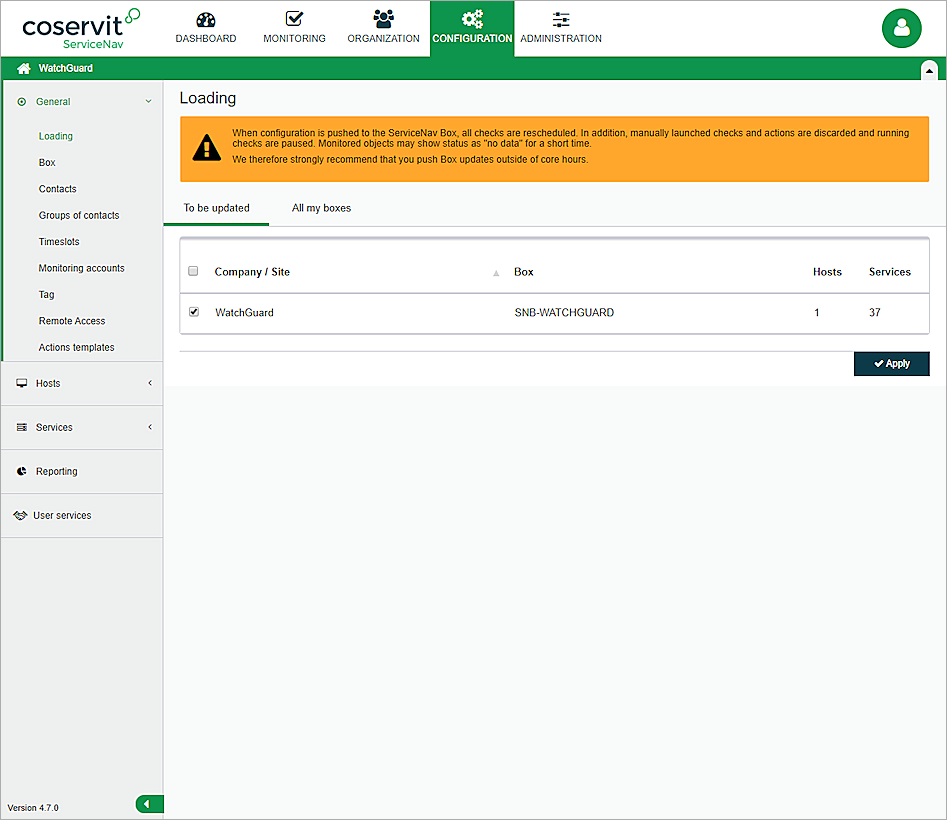Click the Coservit ServiceNav logo
This screenshot has height=820, width=947.
(80, 29)
